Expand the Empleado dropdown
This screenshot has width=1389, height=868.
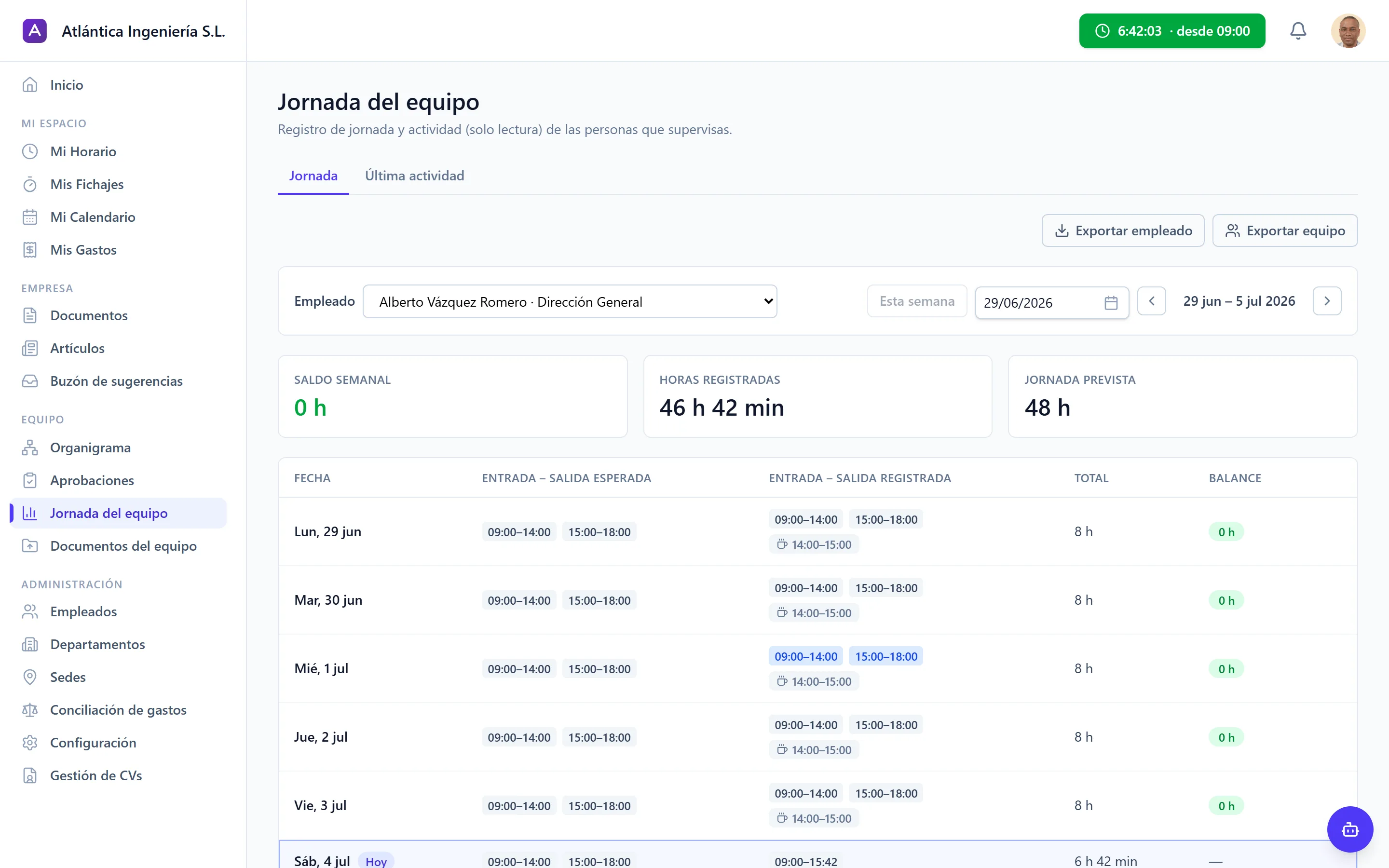tap(570, 301)
